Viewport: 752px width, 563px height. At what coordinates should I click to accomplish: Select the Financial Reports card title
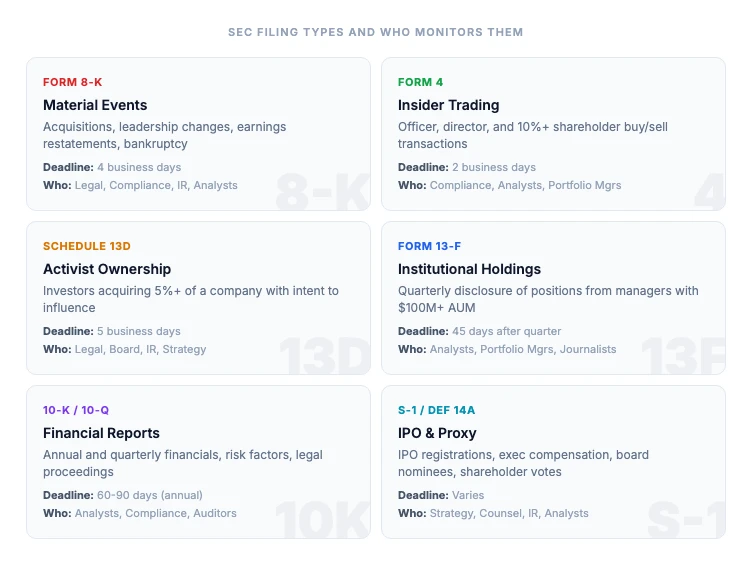pyautogui.click(x=101, y=433)
